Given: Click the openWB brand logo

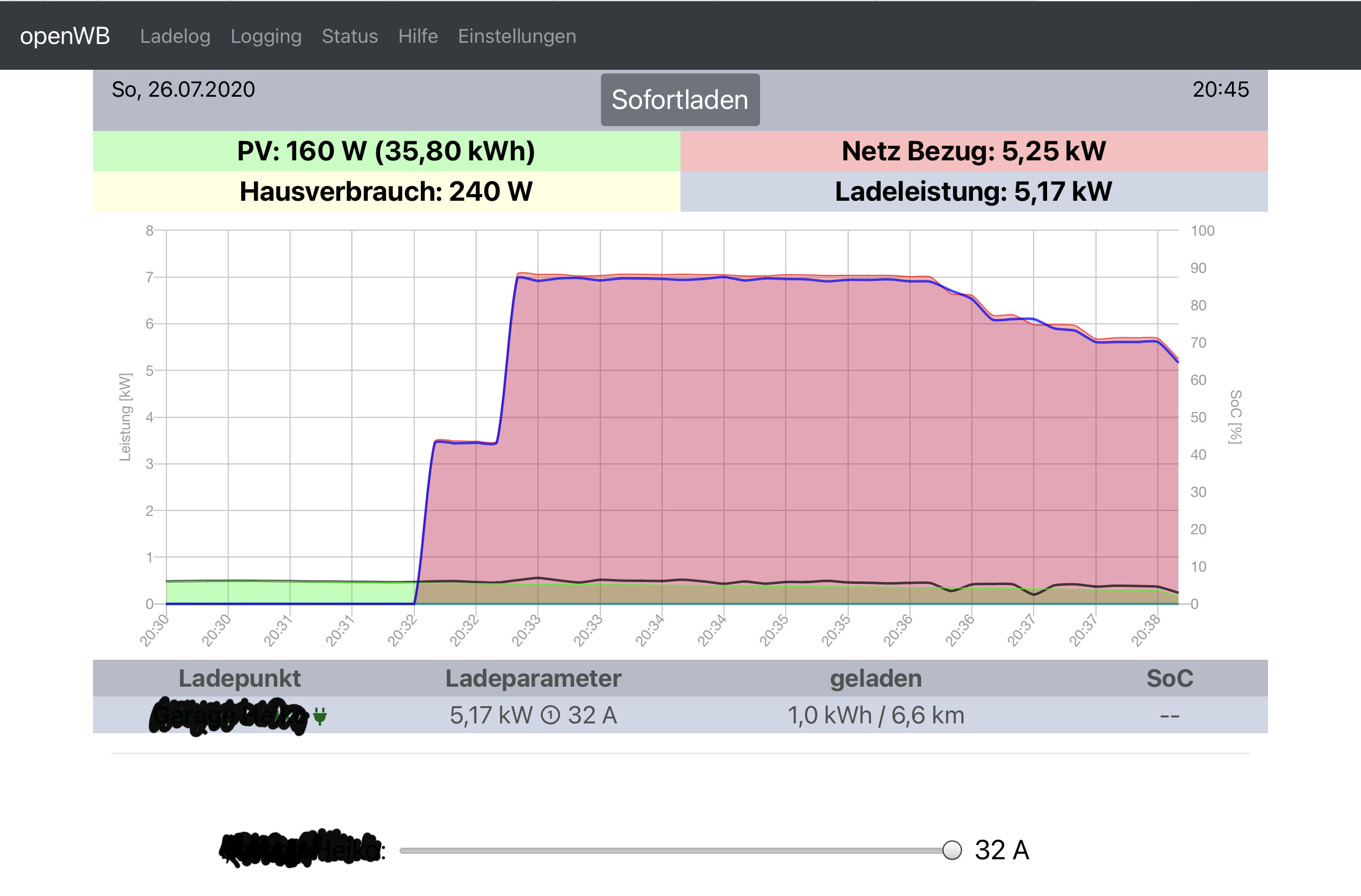Looking at the screenshot, I should (x=65, y=36).
